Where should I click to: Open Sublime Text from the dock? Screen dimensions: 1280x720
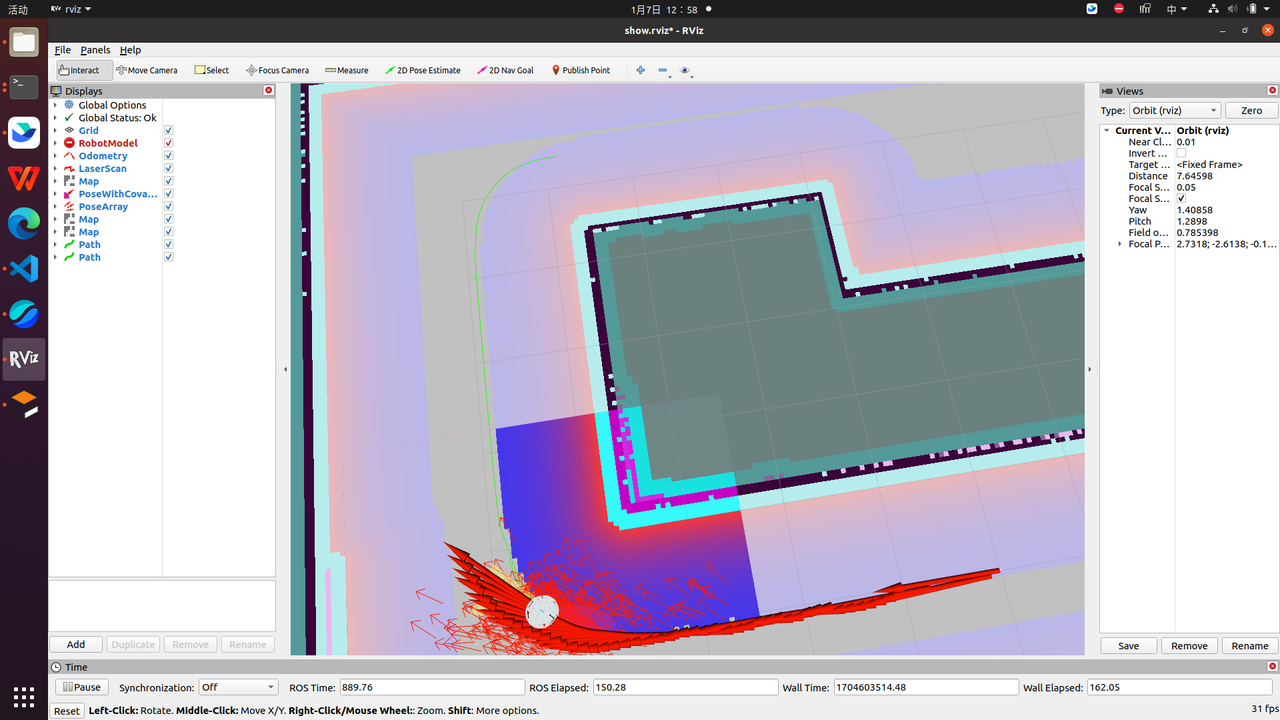(x=24, y=404)
